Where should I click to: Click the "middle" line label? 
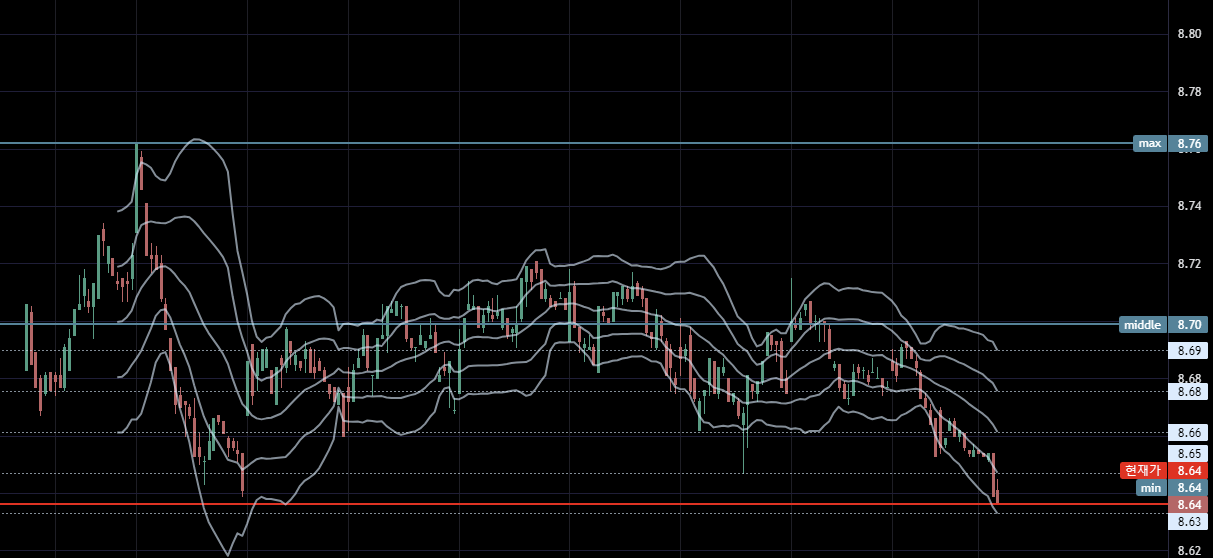pos(1142,324)
